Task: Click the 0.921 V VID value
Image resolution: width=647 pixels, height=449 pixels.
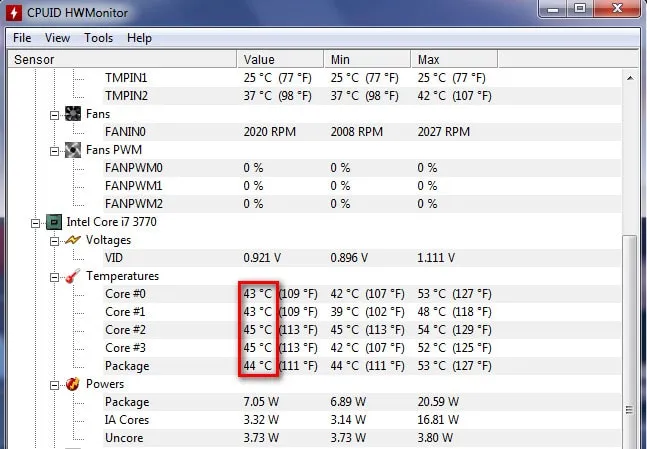Action: [262, 258]
